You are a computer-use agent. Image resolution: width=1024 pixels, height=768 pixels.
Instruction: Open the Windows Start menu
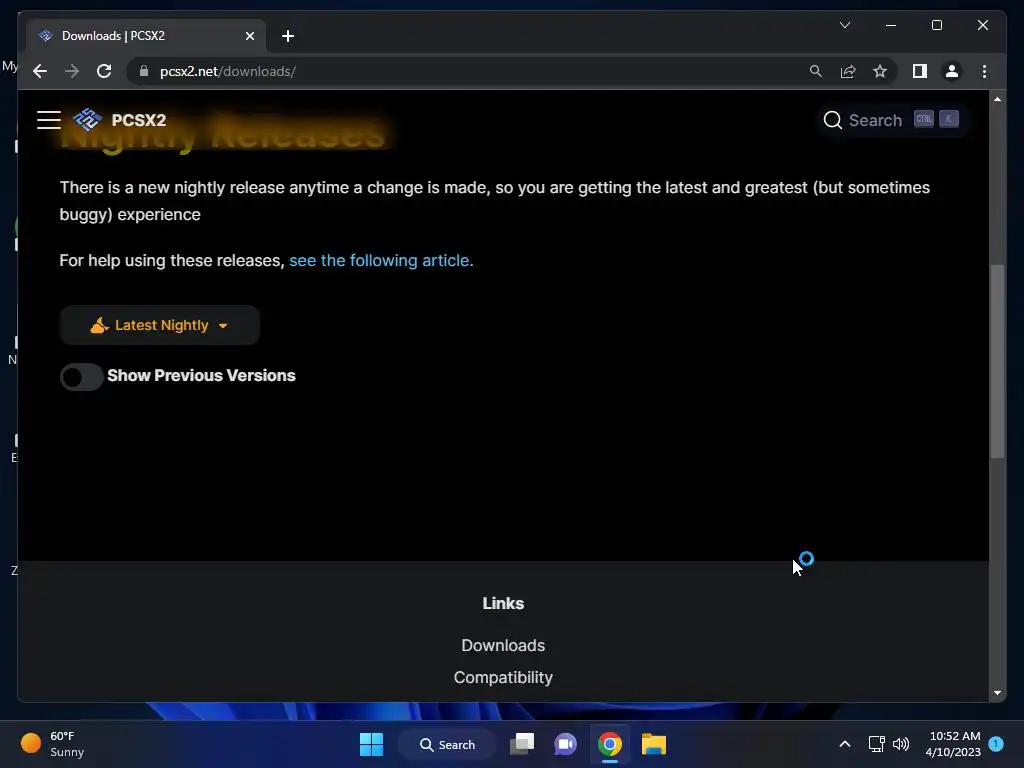[372, 744]
